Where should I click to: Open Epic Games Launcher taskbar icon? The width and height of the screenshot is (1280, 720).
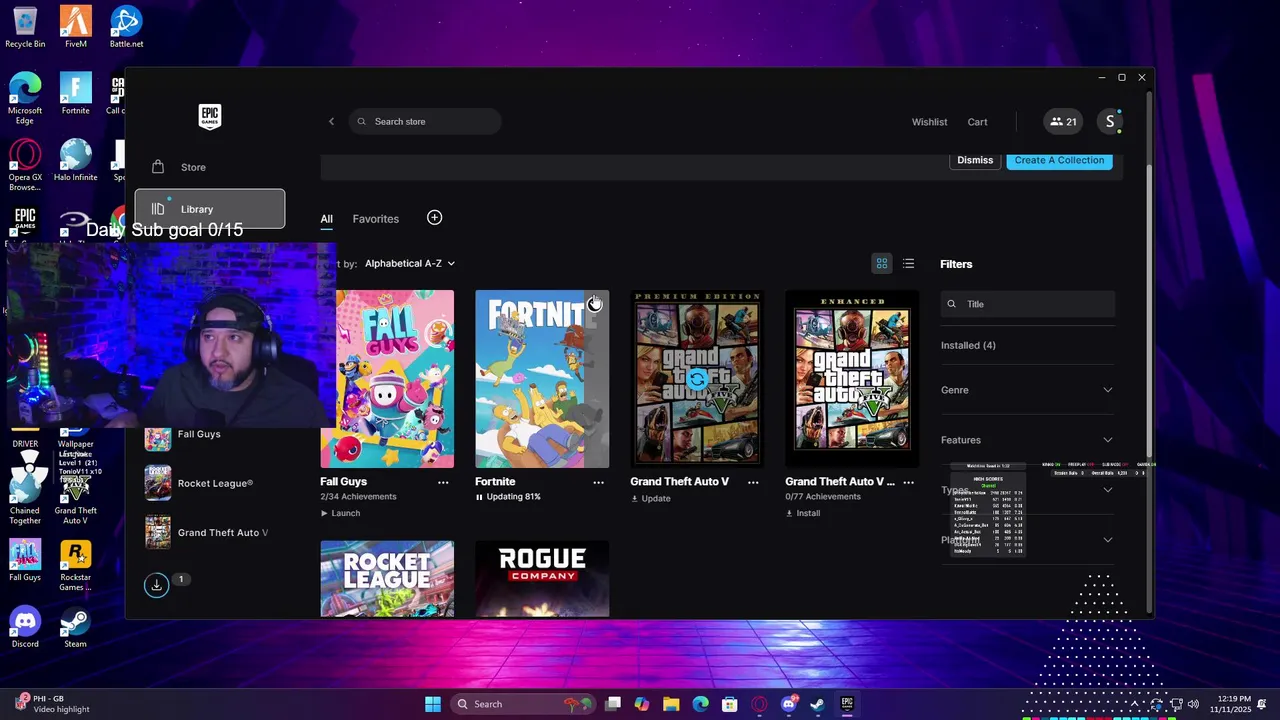(x=847, y=704)
